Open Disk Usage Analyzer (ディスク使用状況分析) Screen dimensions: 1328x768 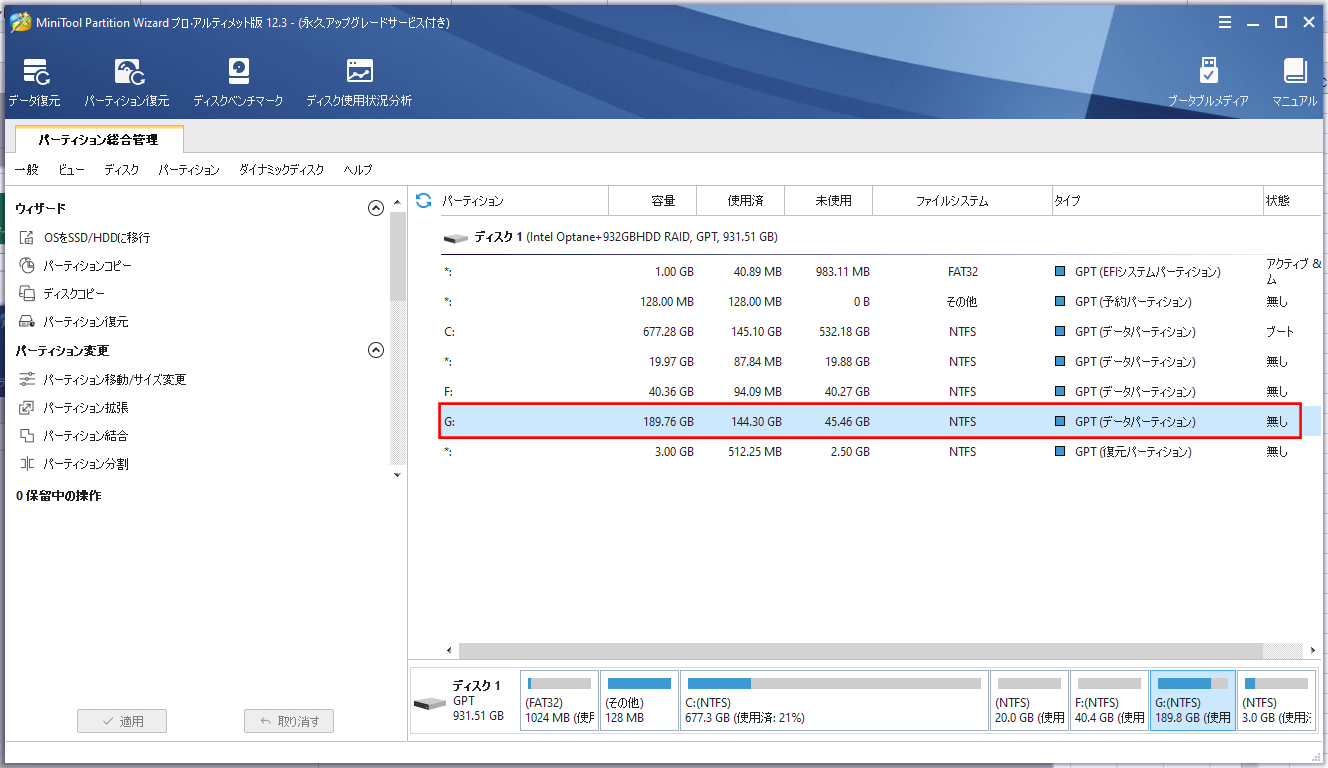(x=359, y=82)
